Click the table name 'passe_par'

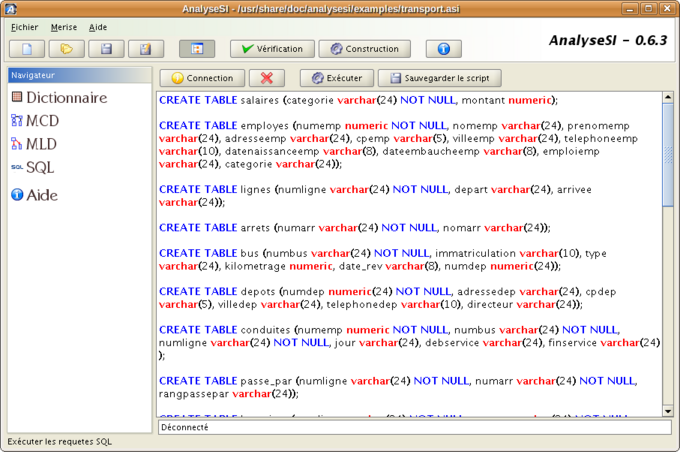coord(266,381)
